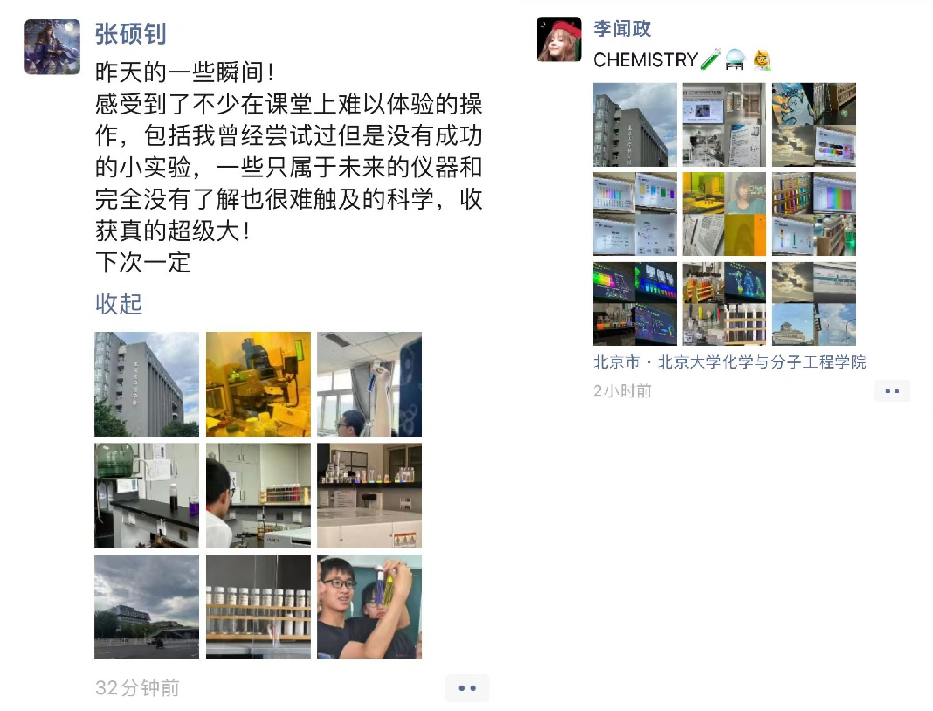933x711 pixels.
Task: View the lab bench with purple bottle photo
Action: (x=146, y=495)
